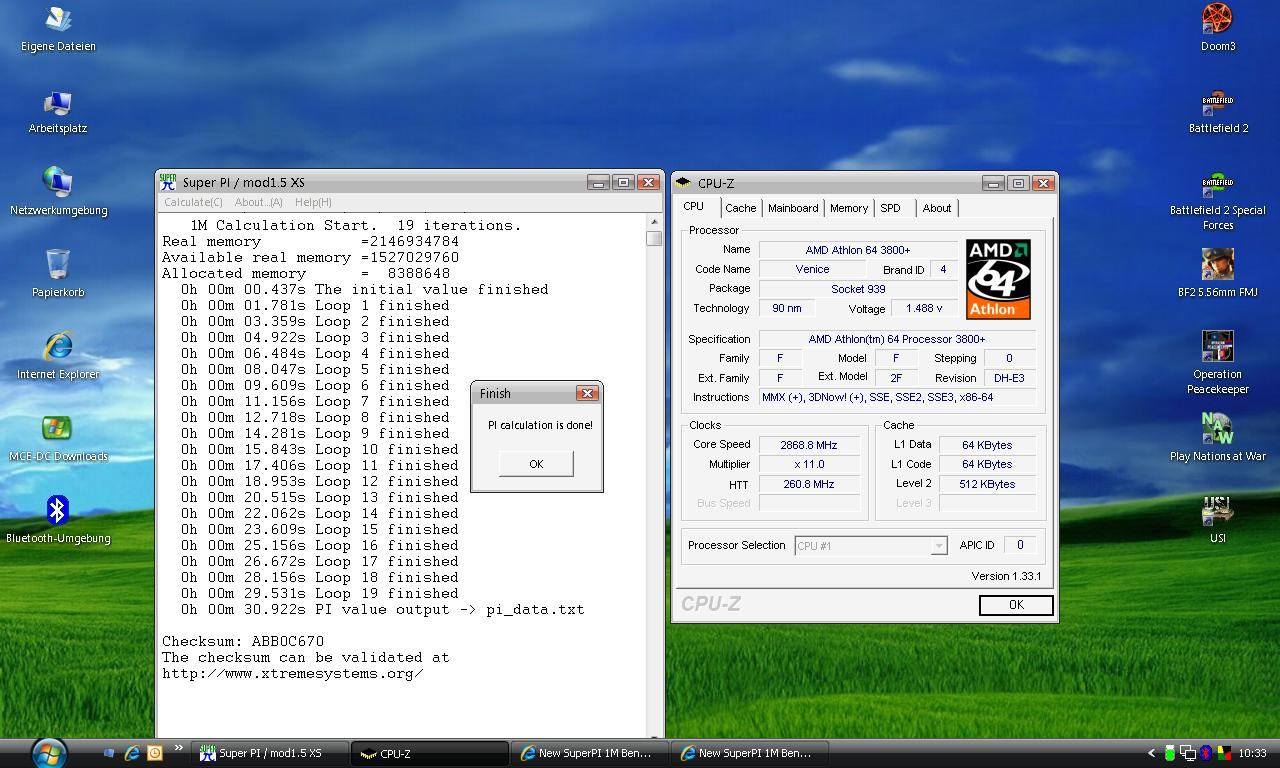The width and height of the screenshot is (1280, 768).
Task: Launch the Operation Peacekeeper desktop shortcut
Action: click(x=1217, y=363)
